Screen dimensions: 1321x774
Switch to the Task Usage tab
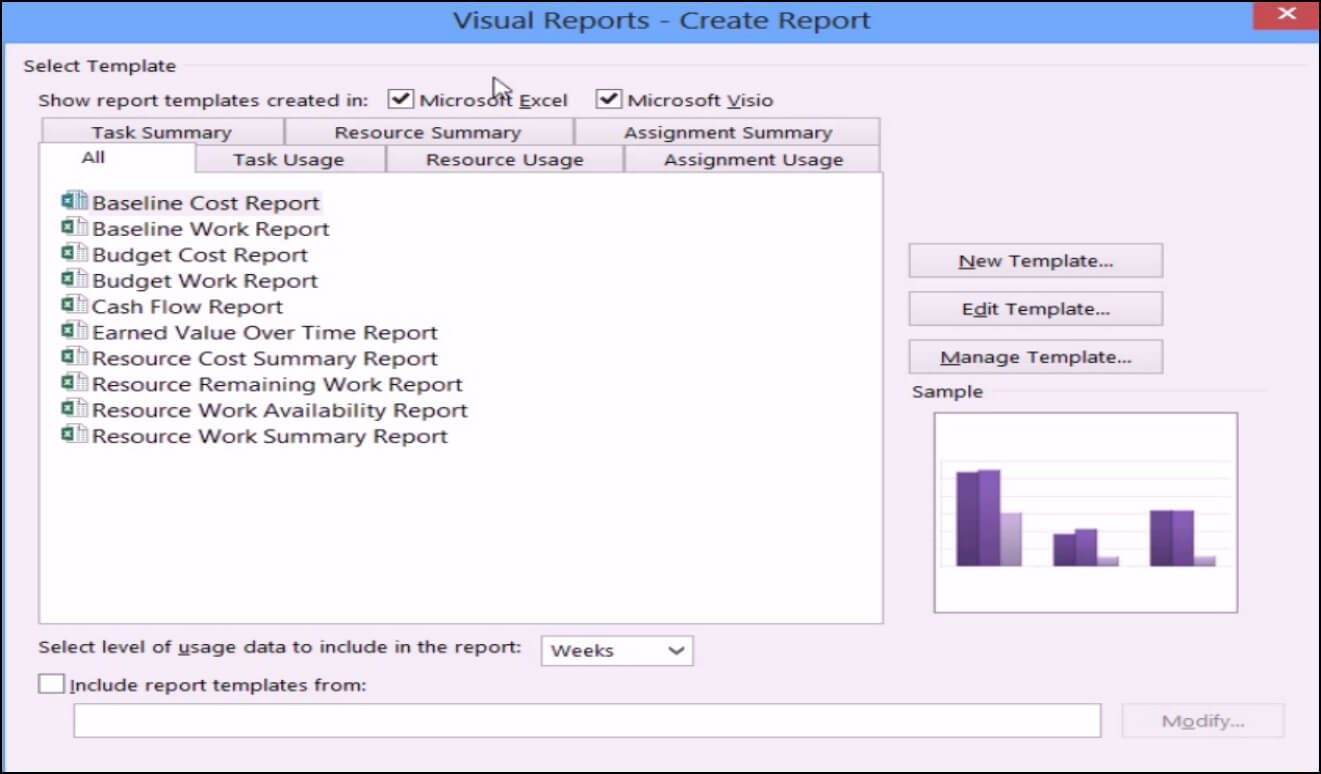tap(288, 160)
